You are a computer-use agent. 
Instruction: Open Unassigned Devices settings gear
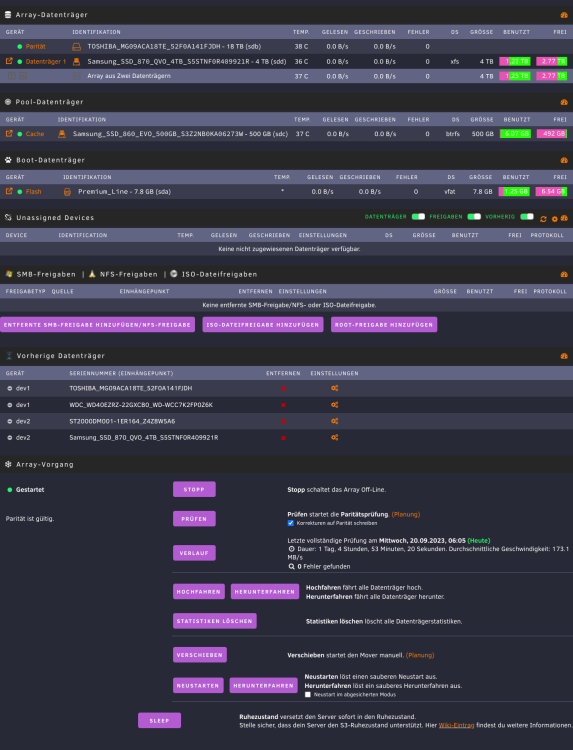[x=555, y=219]
